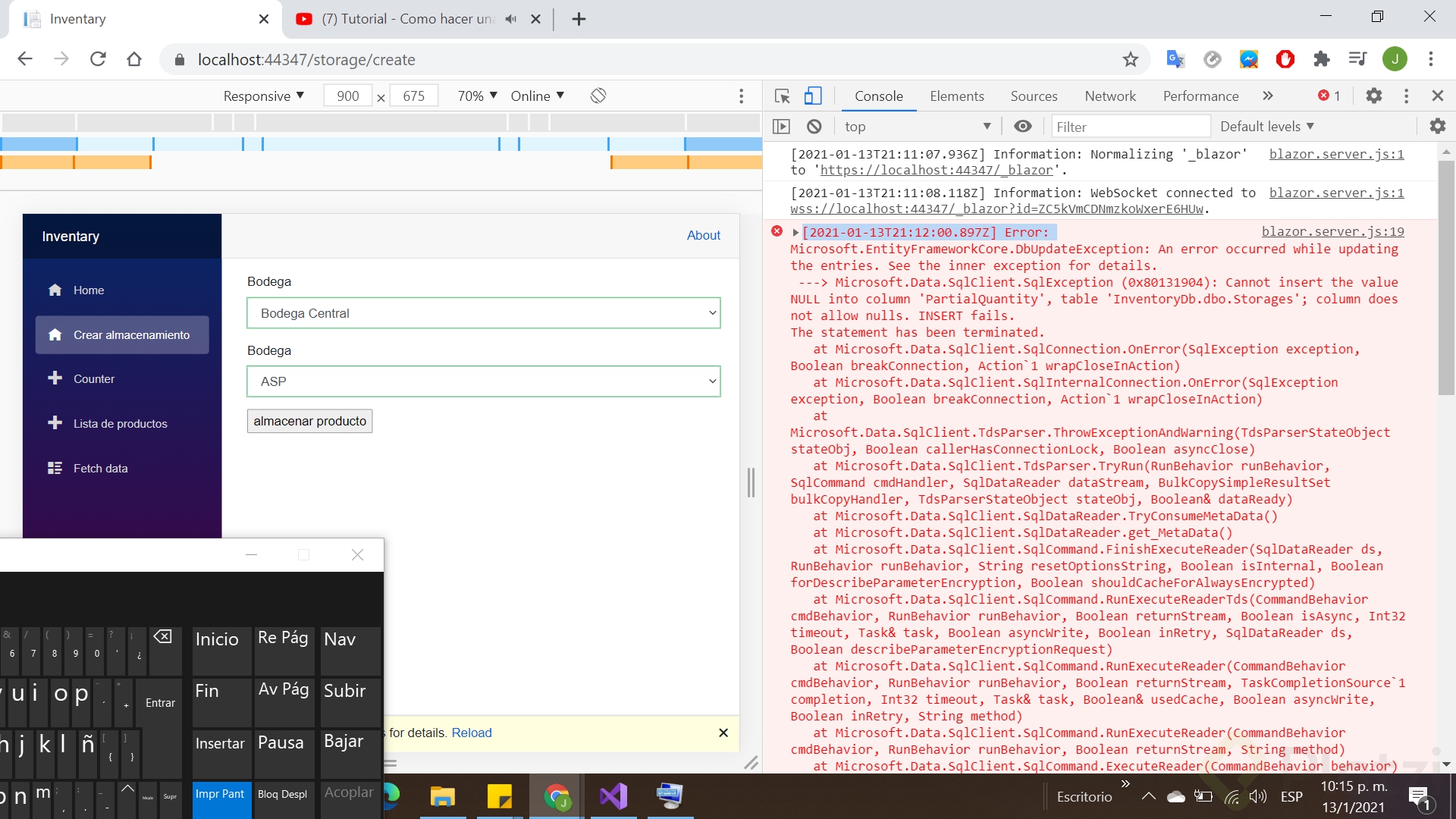Screen dimensions: 1456x819
Task: Switch to the Elements tab
Action: point(956,96)
